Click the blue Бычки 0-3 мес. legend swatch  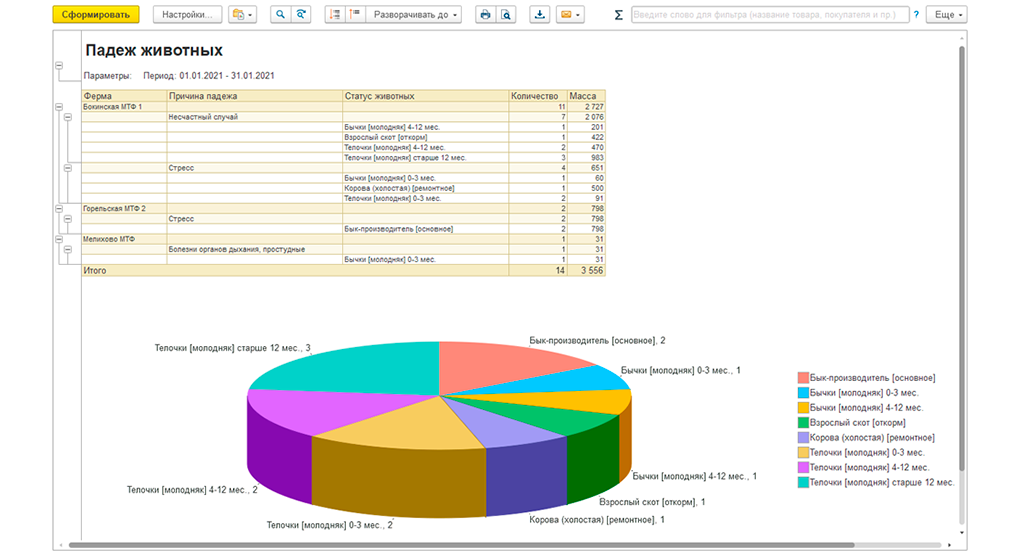(x=803, y=393)
